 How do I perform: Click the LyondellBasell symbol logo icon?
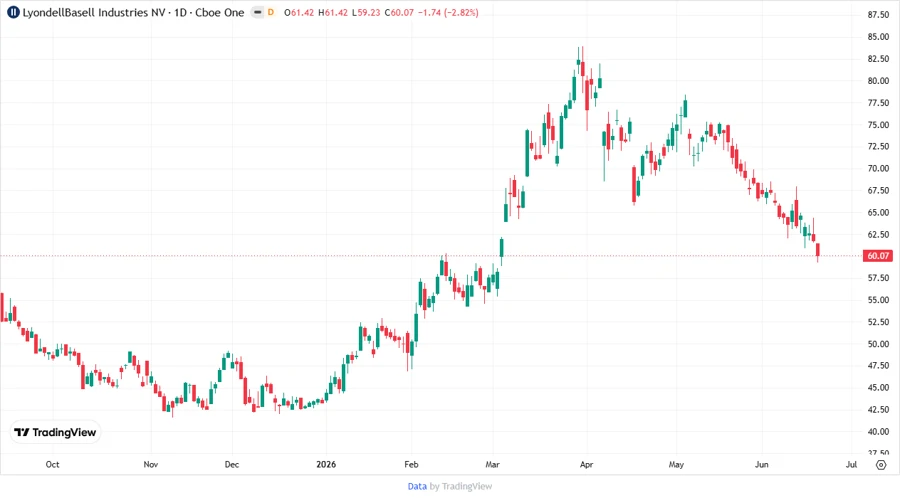click(x=13, y=12)
